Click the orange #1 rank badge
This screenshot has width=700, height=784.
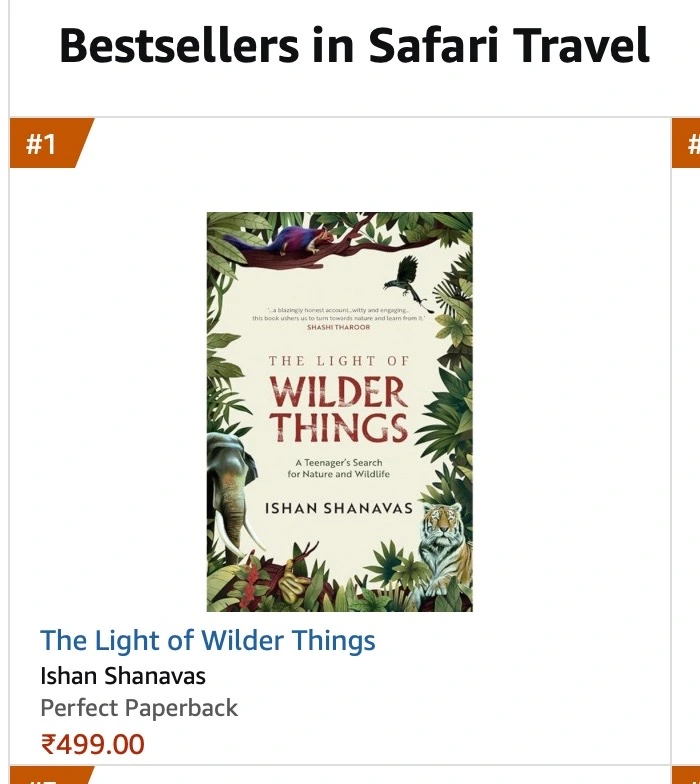tap(46, 144)
